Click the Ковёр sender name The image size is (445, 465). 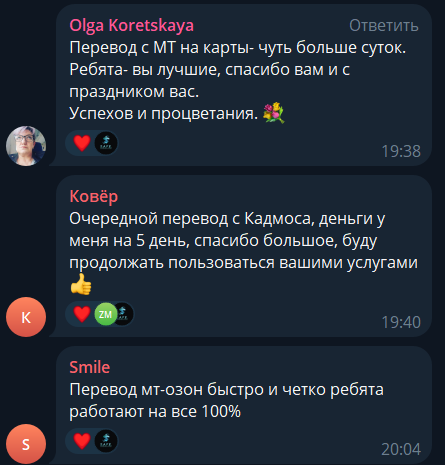pyautogui.click(x=94, y=196)
